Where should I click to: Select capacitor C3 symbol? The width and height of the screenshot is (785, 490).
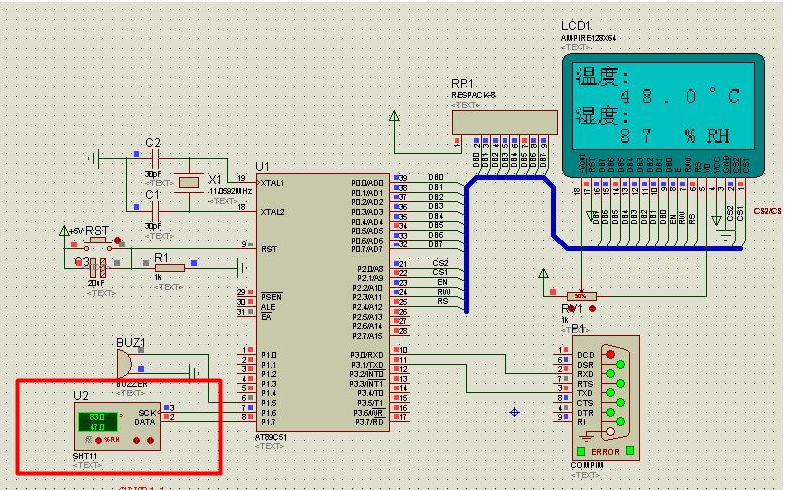[x=98, y=268]
